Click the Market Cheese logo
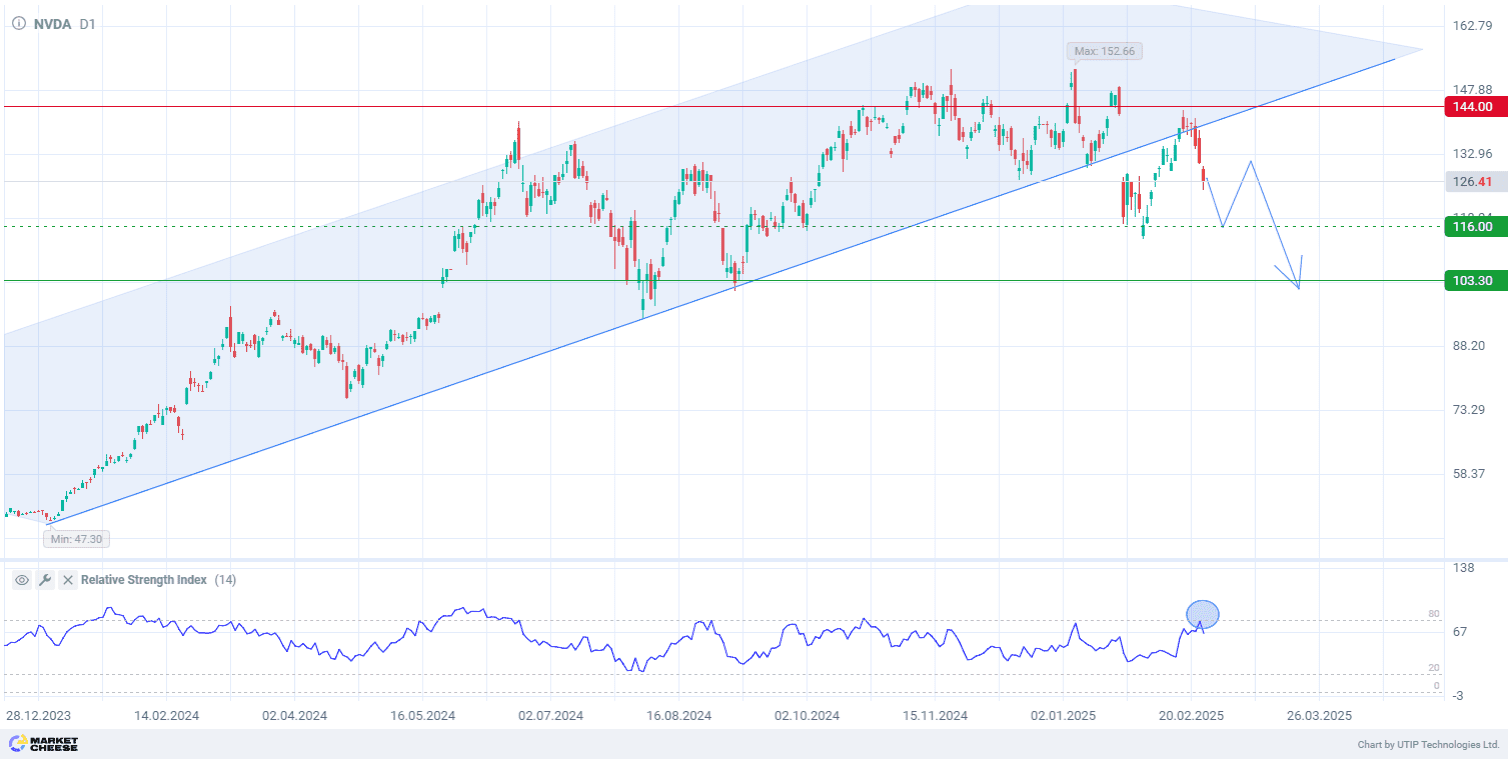The image size is (1508, 759). coord(43,744)
